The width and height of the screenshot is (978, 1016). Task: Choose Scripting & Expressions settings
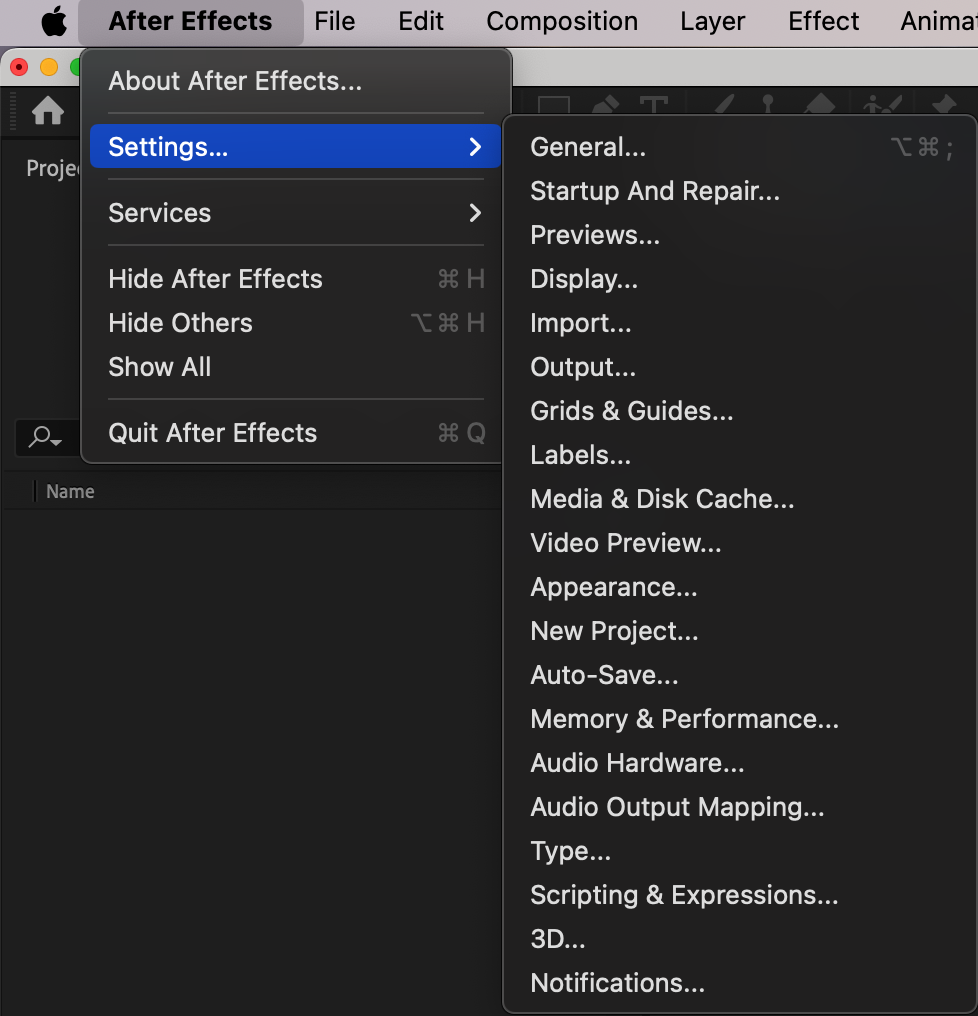coord(684,895)
